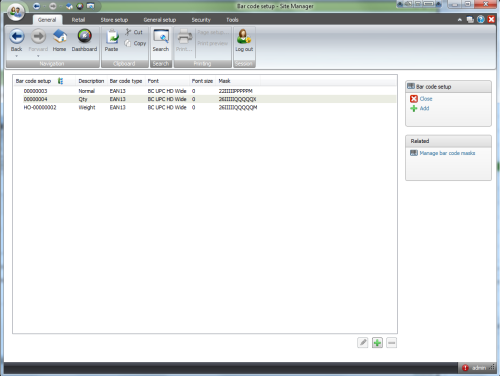Viewport: 500px width, 376px height.
Task: Open the round application menu button
Action: tap(15, 12)
